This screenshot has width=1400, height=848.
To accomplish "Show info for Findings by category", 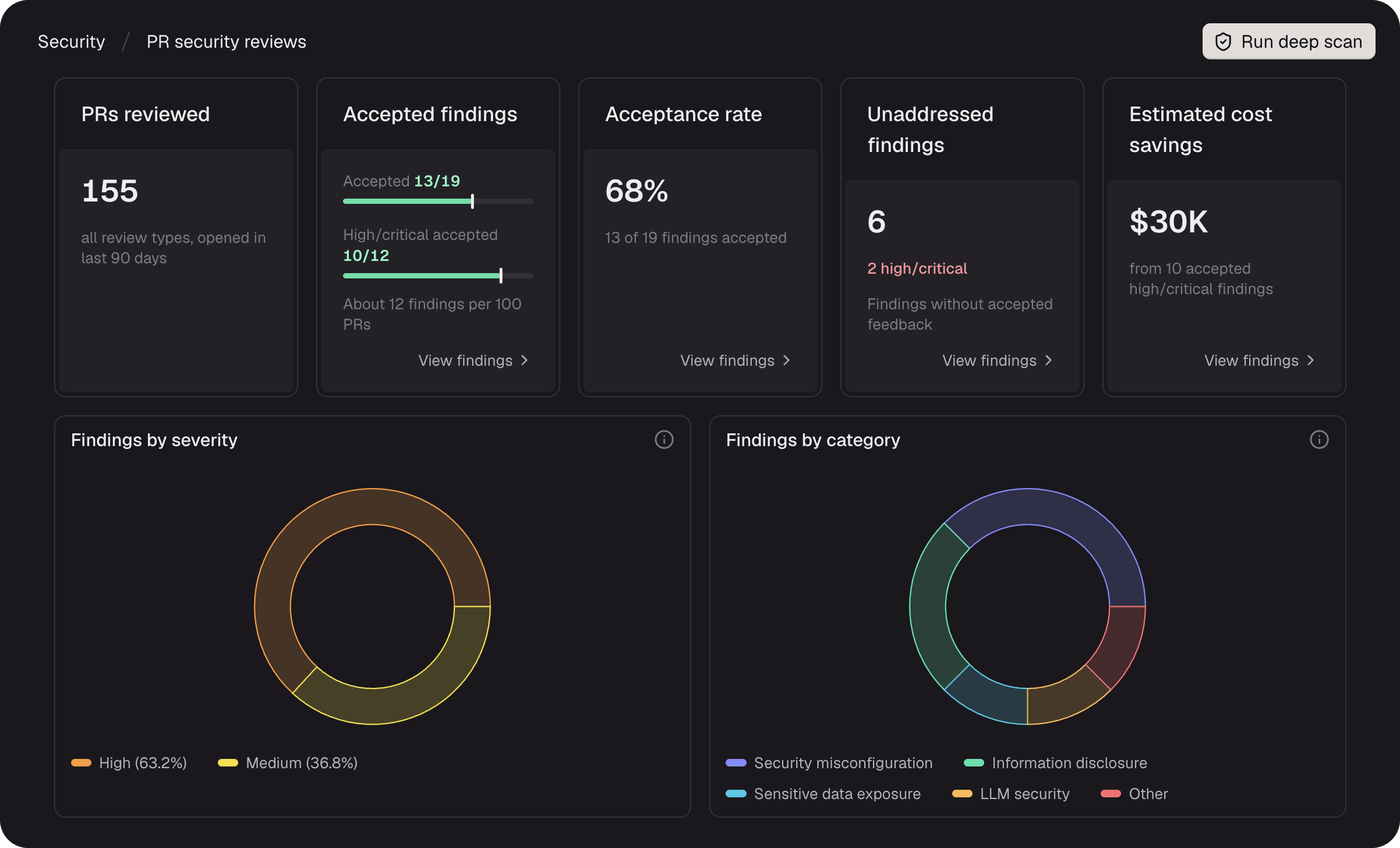I will coord(1319,440).
